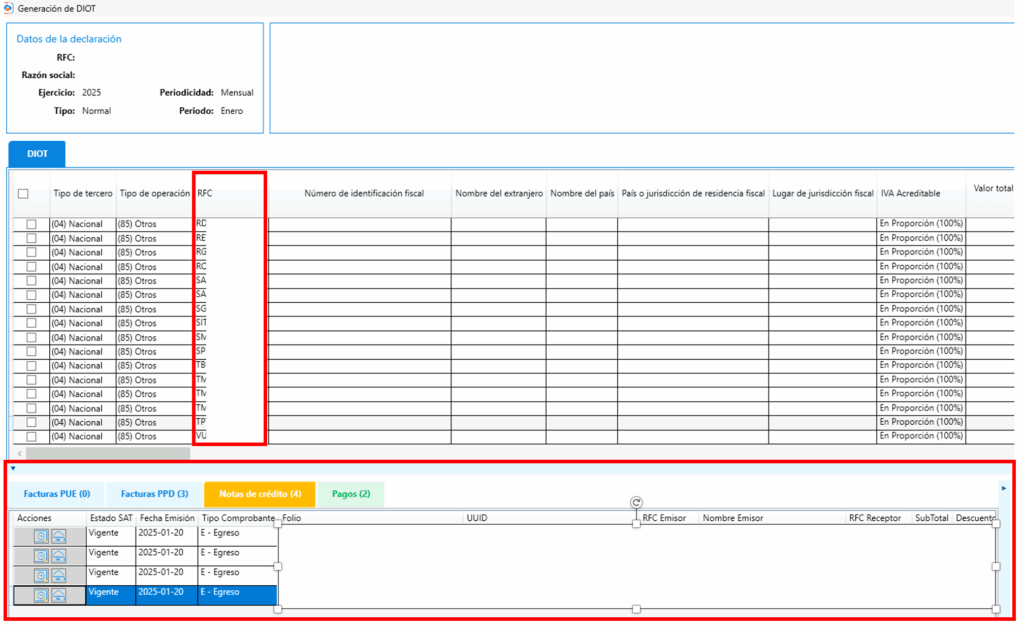Click the Número de identificación fiscal cell in the first row
Viewport: 1024px width, 631px height.
click(x=359, y=224)
